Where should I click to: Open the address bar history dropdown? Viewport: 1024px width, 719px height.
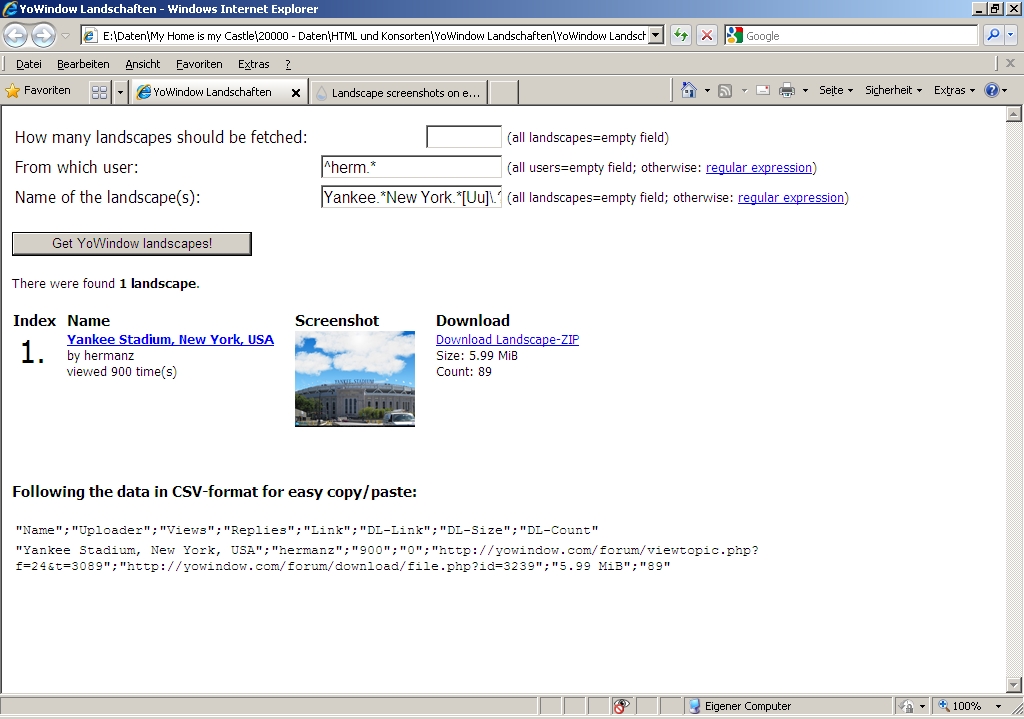(x=656, y=35)
